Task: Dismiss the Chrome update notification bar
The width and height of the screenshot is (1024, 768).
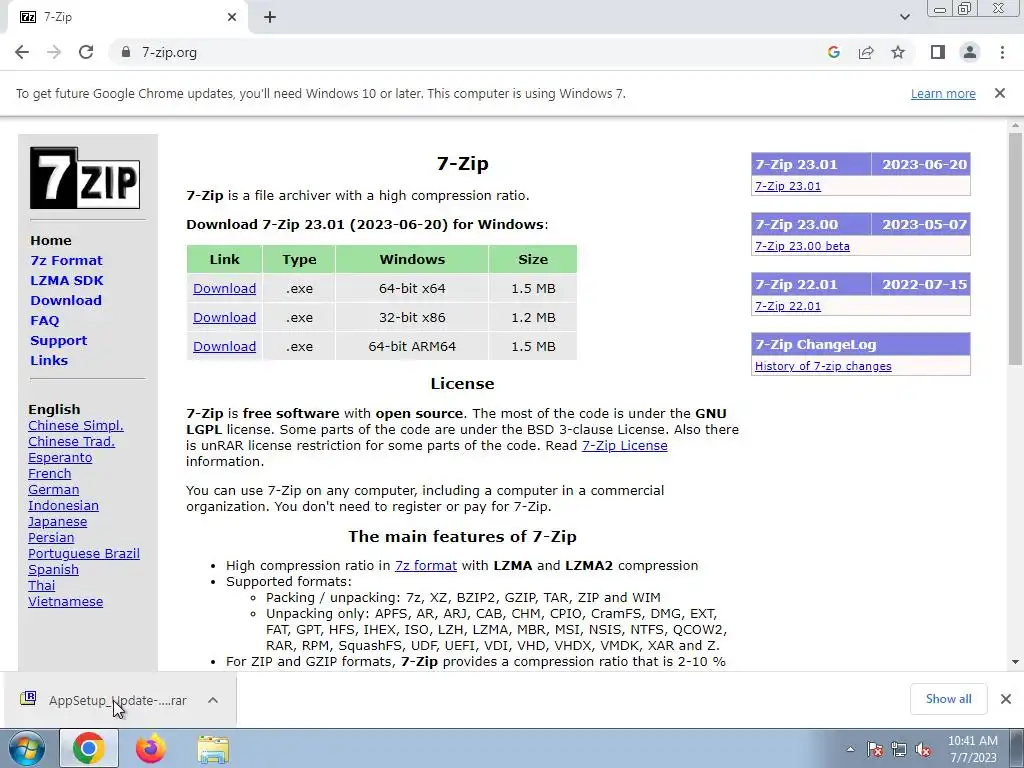Action: [x=1000, y=93]
